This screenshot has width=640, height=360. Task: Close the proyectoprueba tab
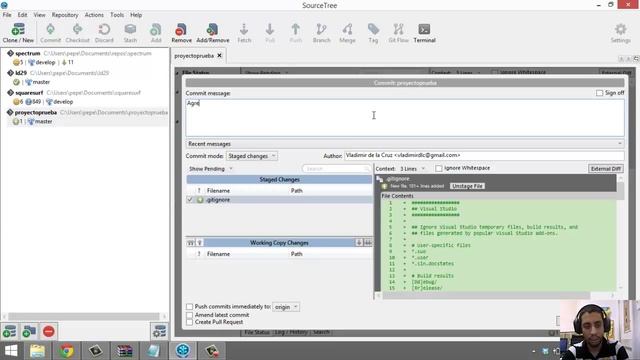click(x=220, y=56)
